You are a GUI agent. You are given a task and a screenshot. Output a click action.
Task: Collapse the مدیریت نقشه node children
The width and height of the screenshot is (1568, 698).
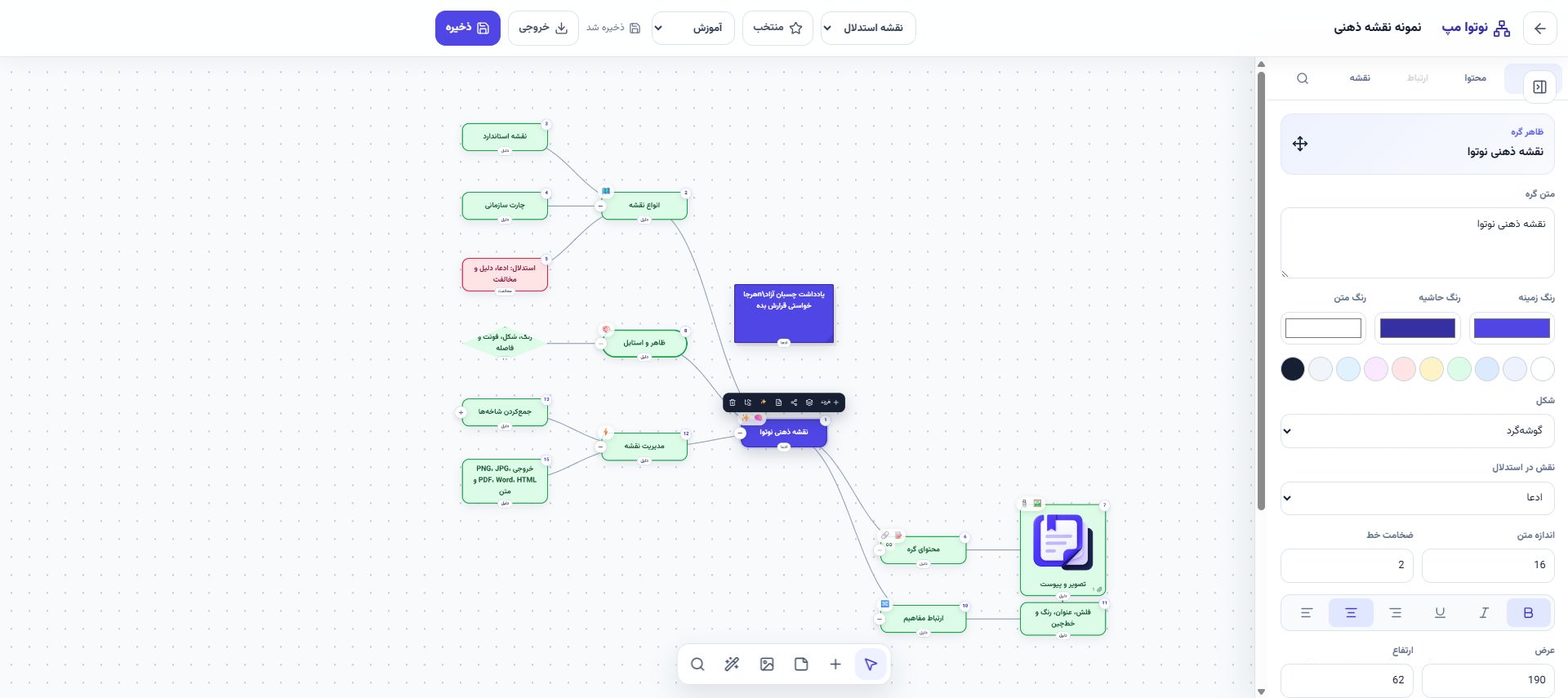[x=600, y=447]
